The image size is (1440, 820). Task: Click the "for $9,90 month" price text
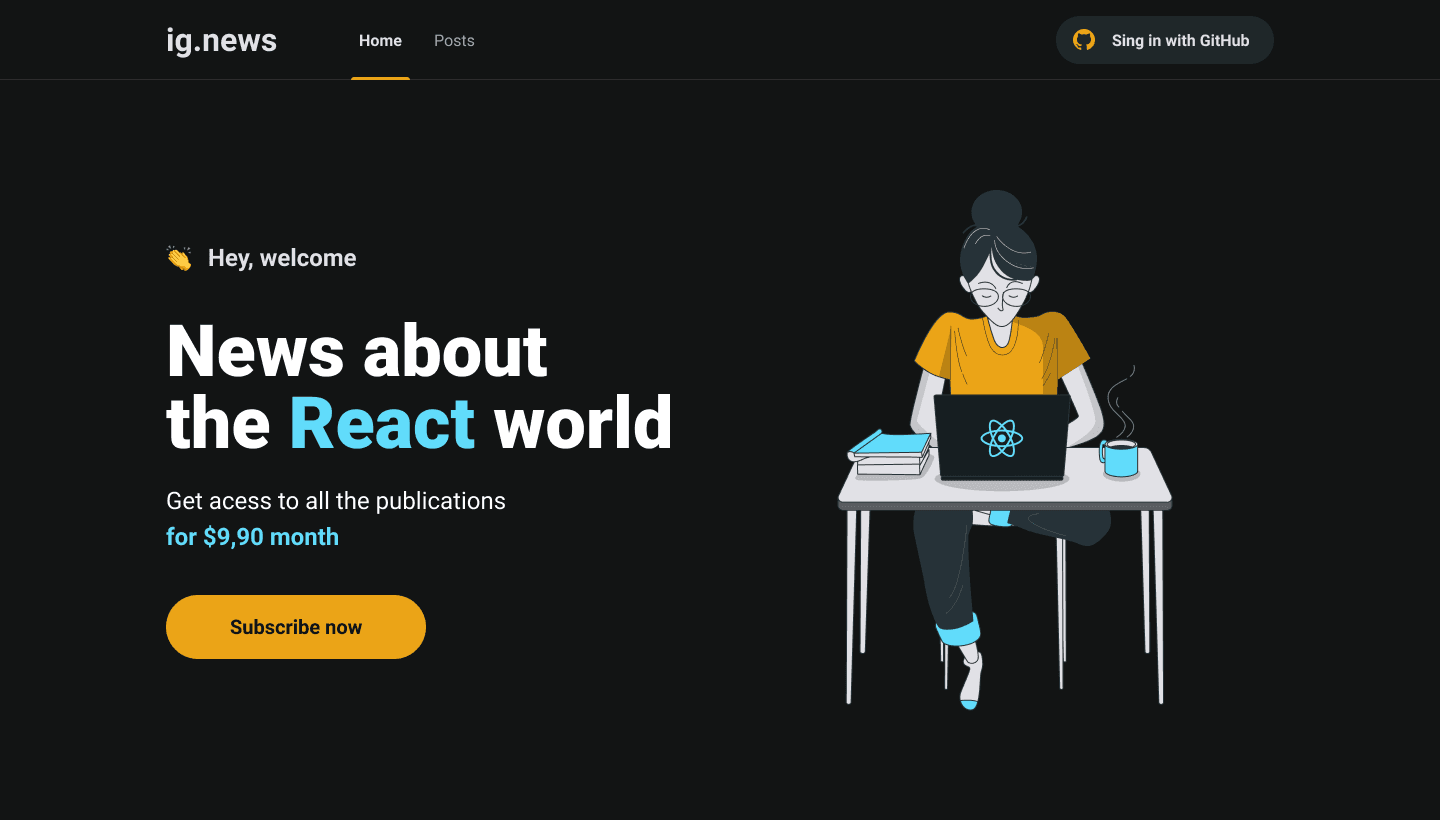[252, 537]
